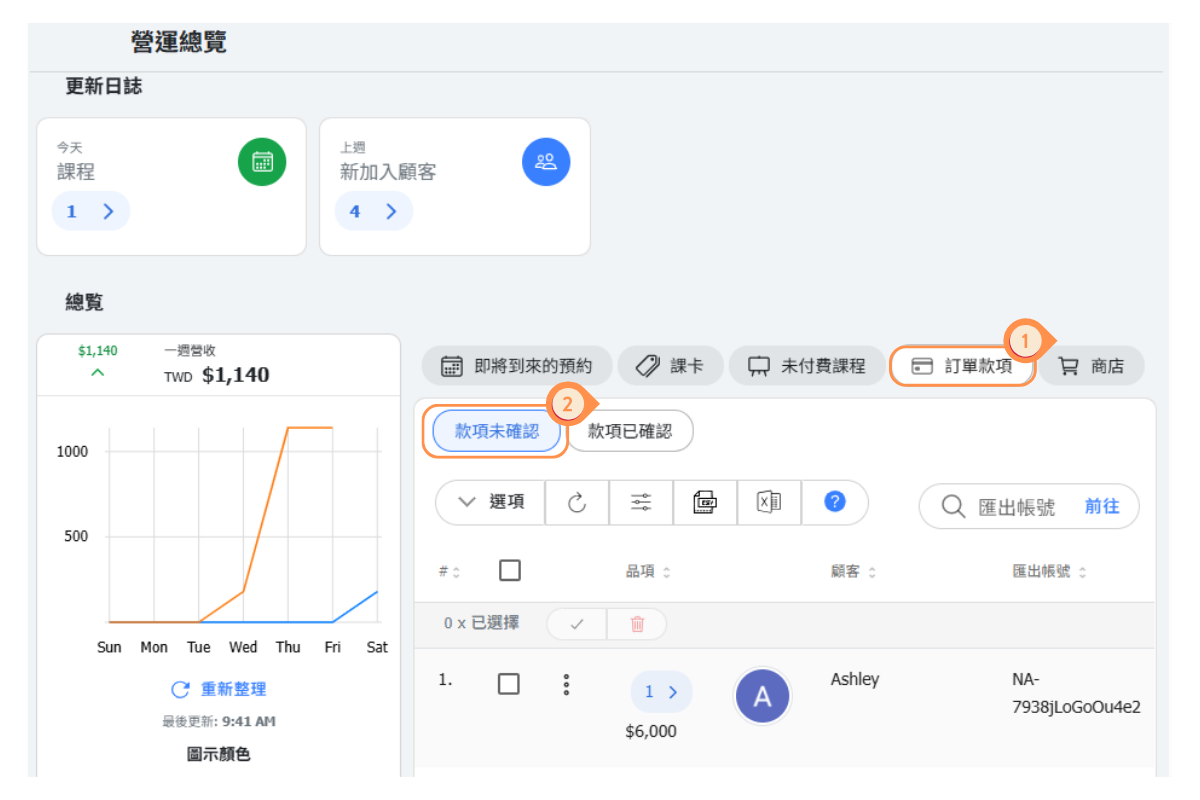Viewport: 1200px width, 800px height.
Task: Toggle the select-all checkbox in table header
Action: click(509, 571)
